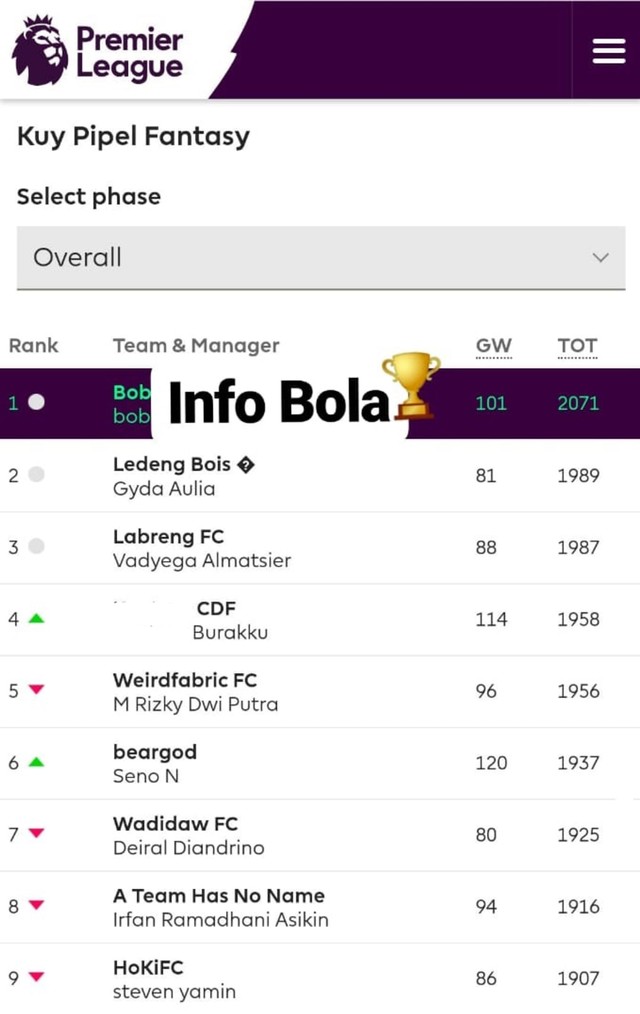Open Ledeng Bois team link

[x=172, y=464]
